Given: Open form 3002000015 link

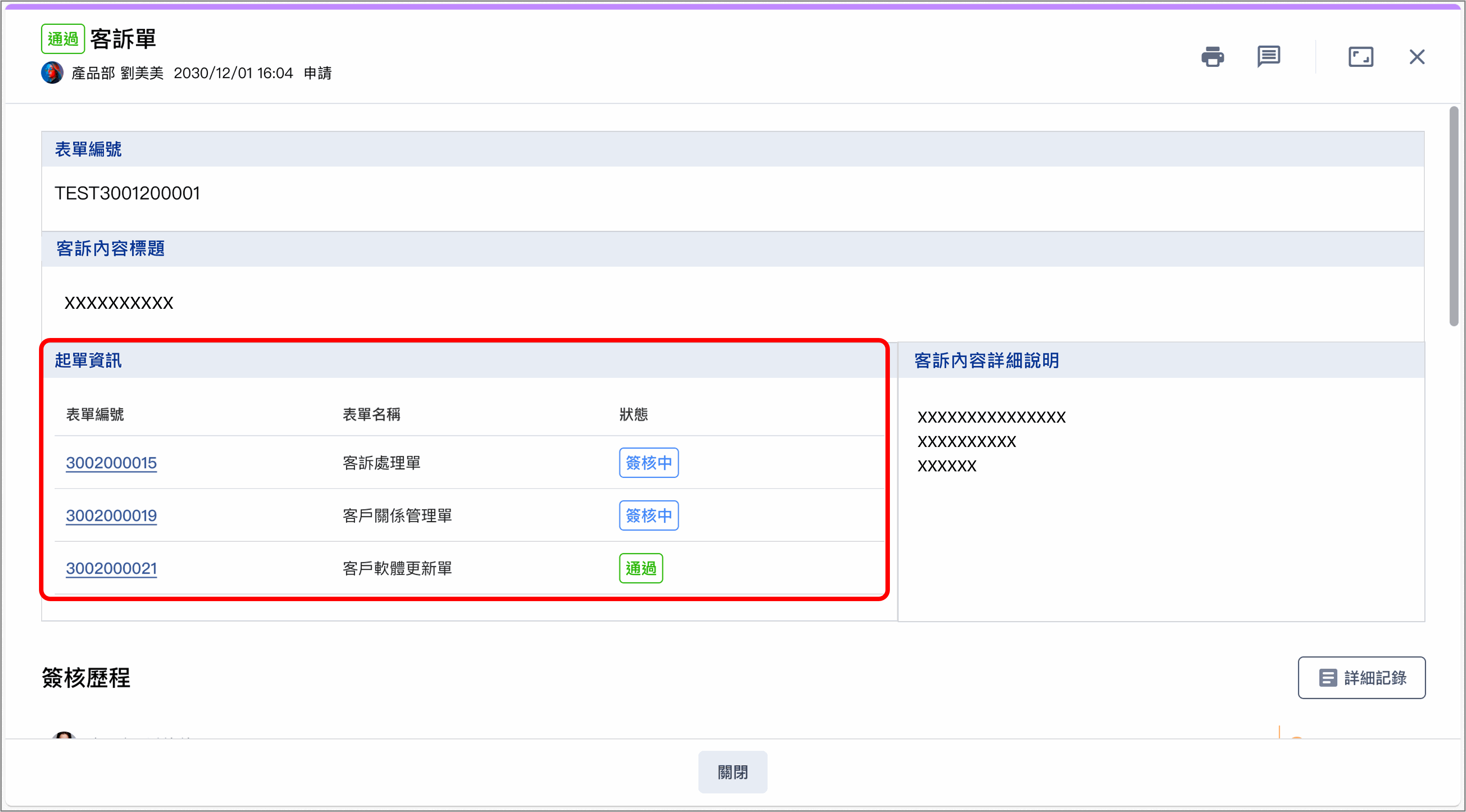Looking at the screenshot, I should point(111,462).
